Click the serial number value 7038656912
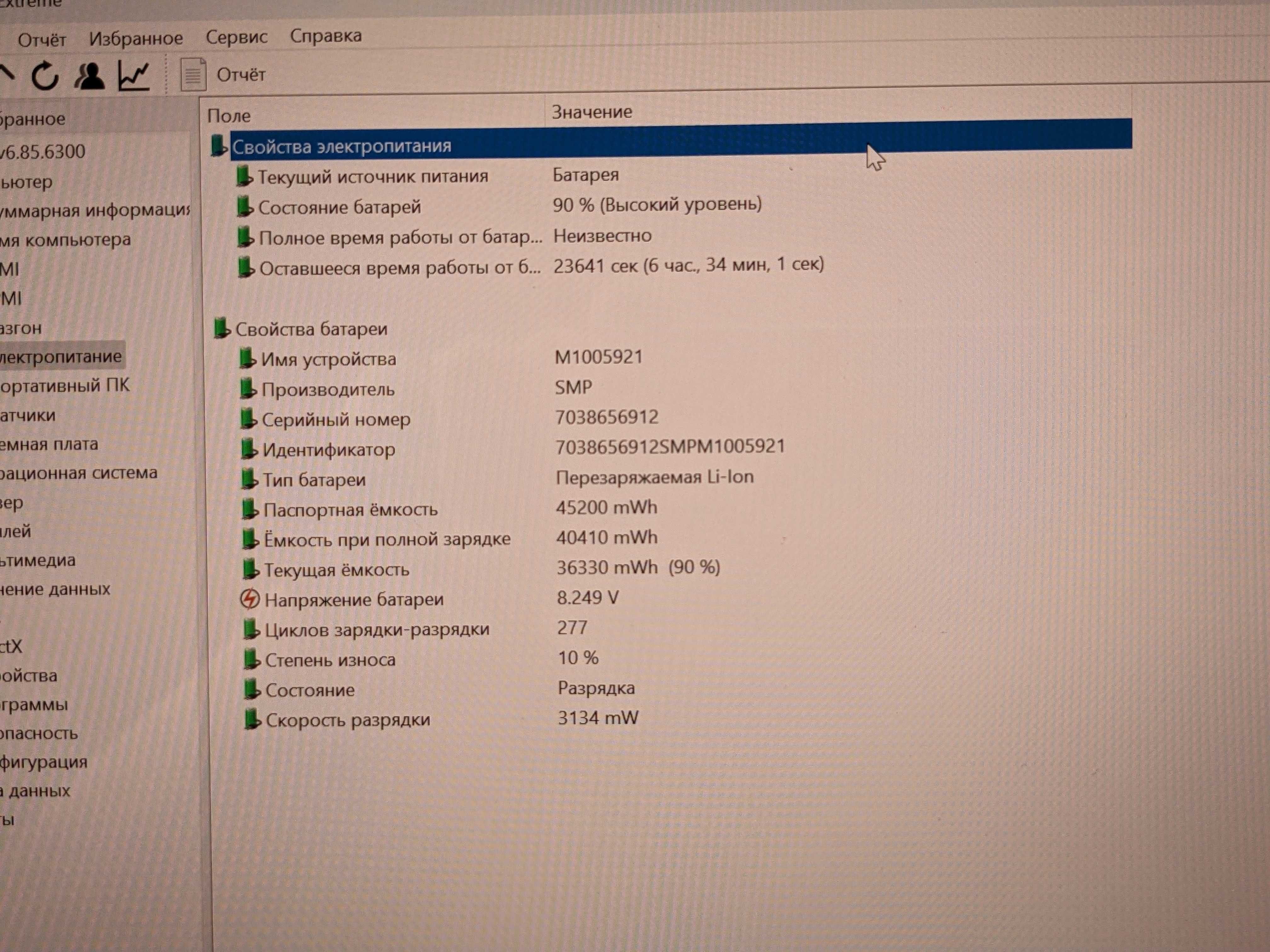This screenshot has height=952, width=1270. (x=607, y=417)
